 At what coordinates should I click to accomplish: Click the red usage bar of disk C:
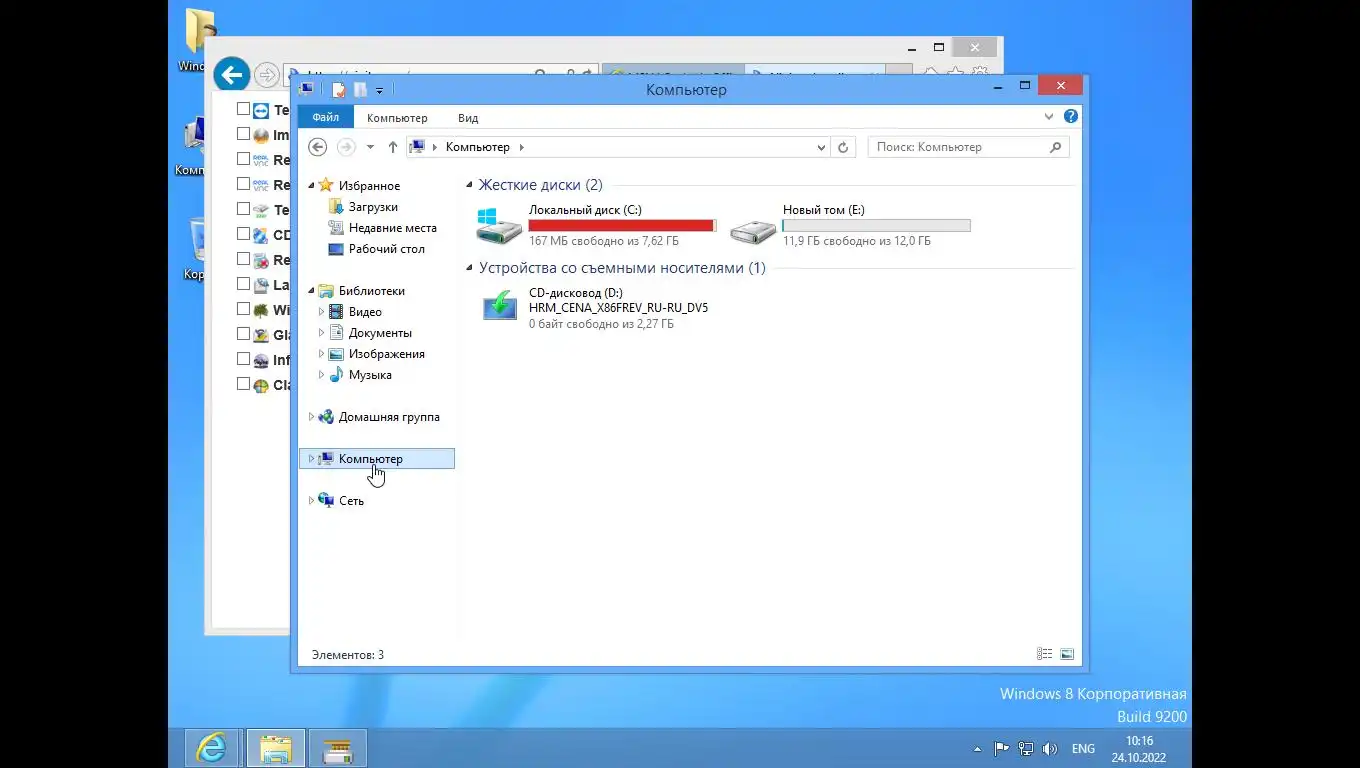click(x=622, y=226)
